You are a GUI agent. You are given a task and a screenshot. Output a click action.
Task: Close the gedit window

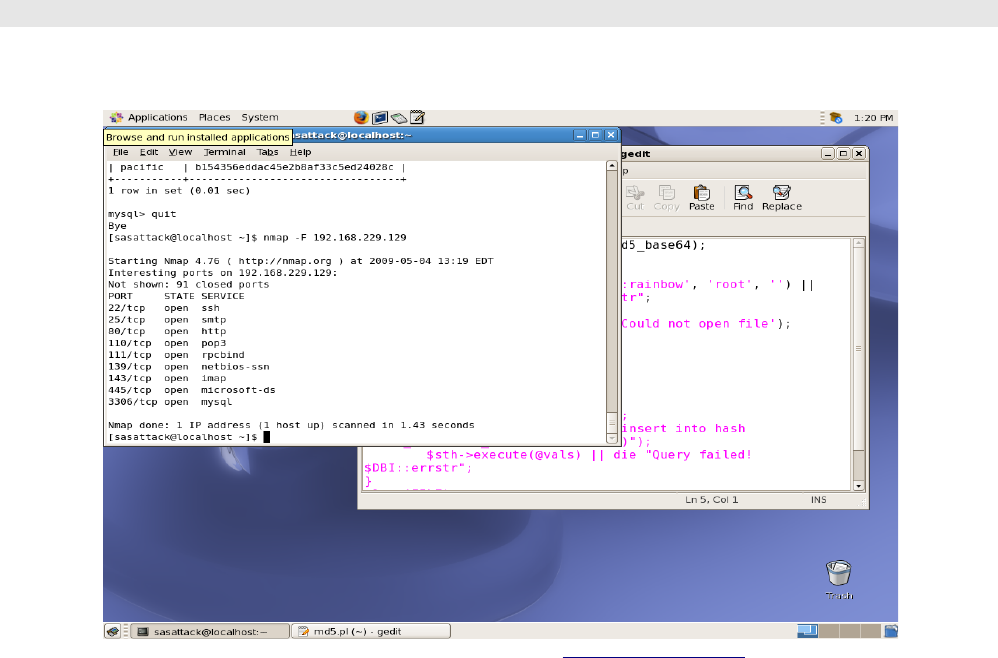tap(859, 153)
